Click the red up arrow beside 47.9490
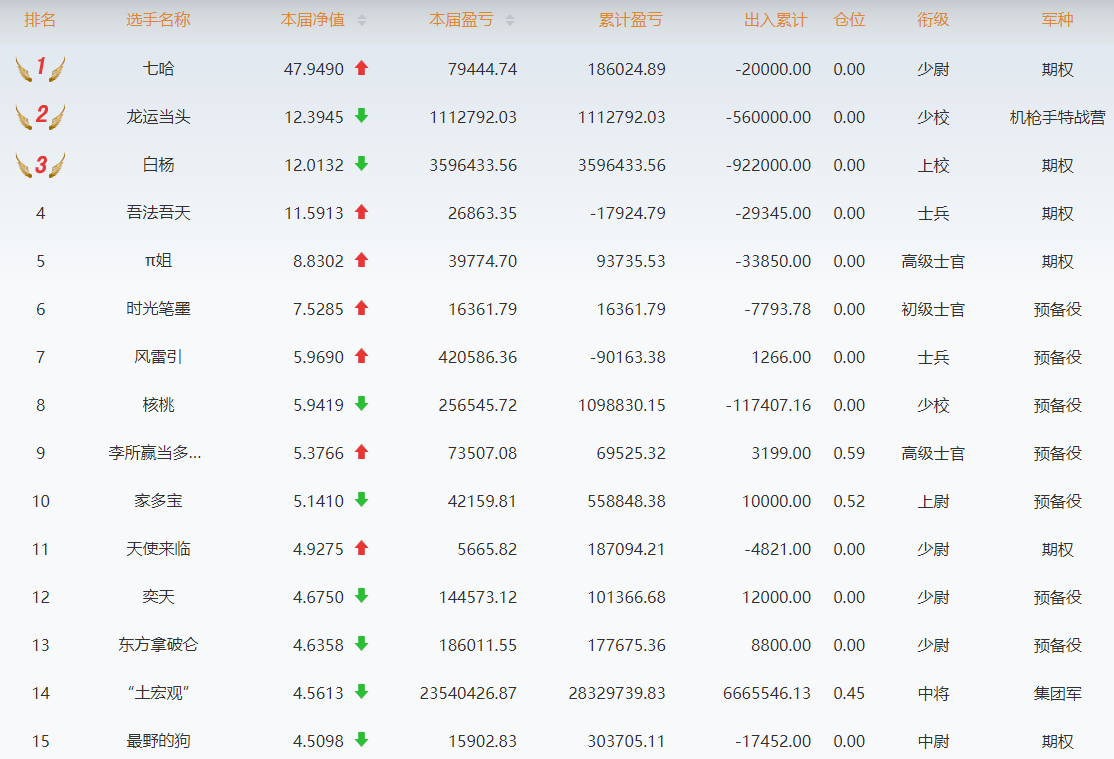 [x=362, y=68]
